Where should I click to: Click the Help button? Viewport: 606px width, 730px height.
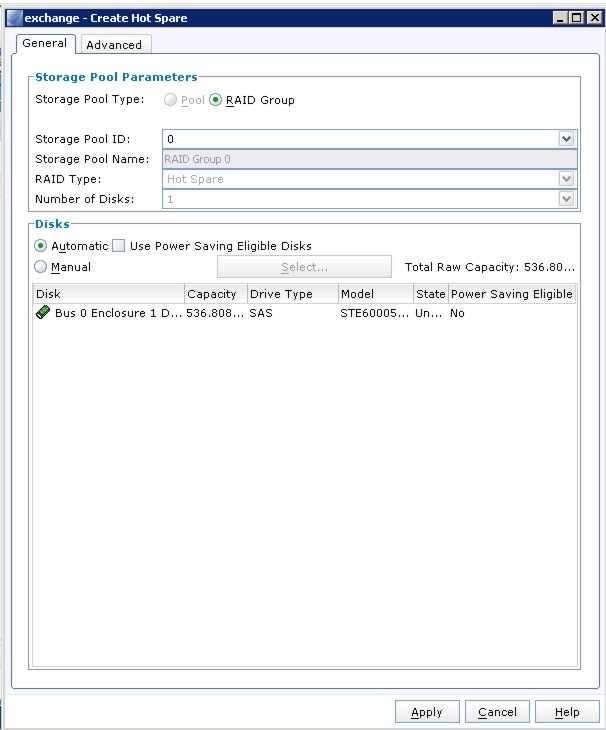coord(567,712)
